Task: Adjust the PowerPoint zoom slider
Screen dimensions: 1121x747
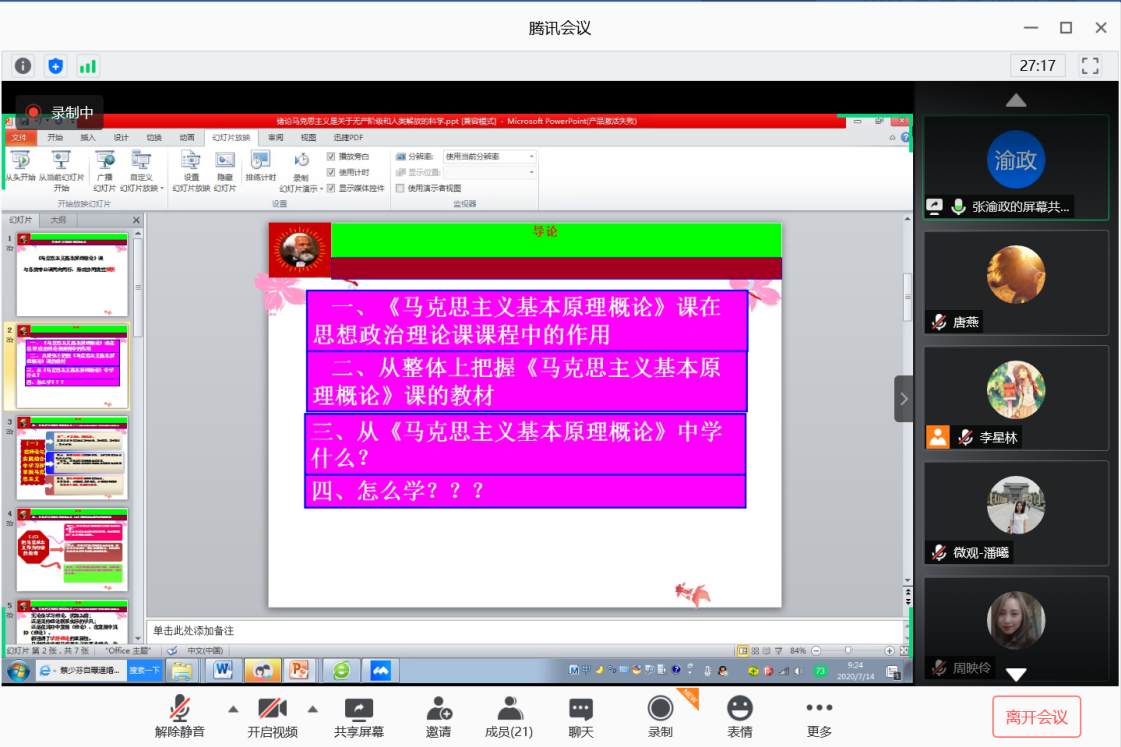Action: pyautogui.click(x=849, y=650)
